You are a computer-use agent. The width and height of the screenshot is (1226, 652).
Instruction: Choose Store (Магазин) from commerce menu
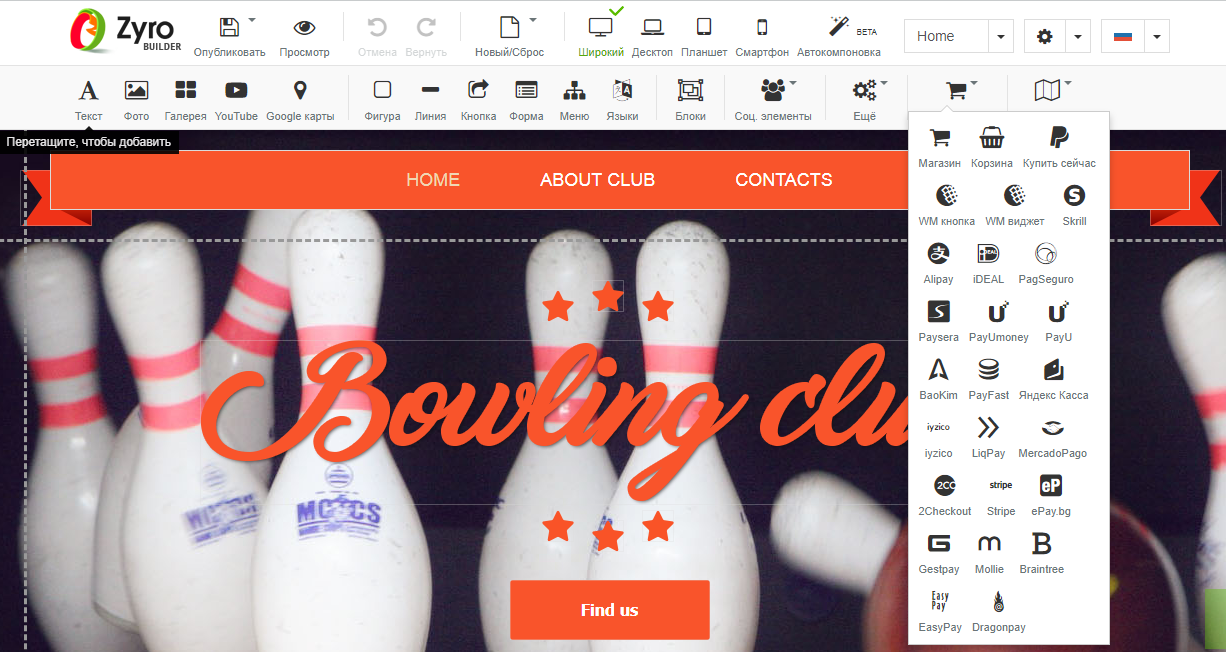coord(940,148)
